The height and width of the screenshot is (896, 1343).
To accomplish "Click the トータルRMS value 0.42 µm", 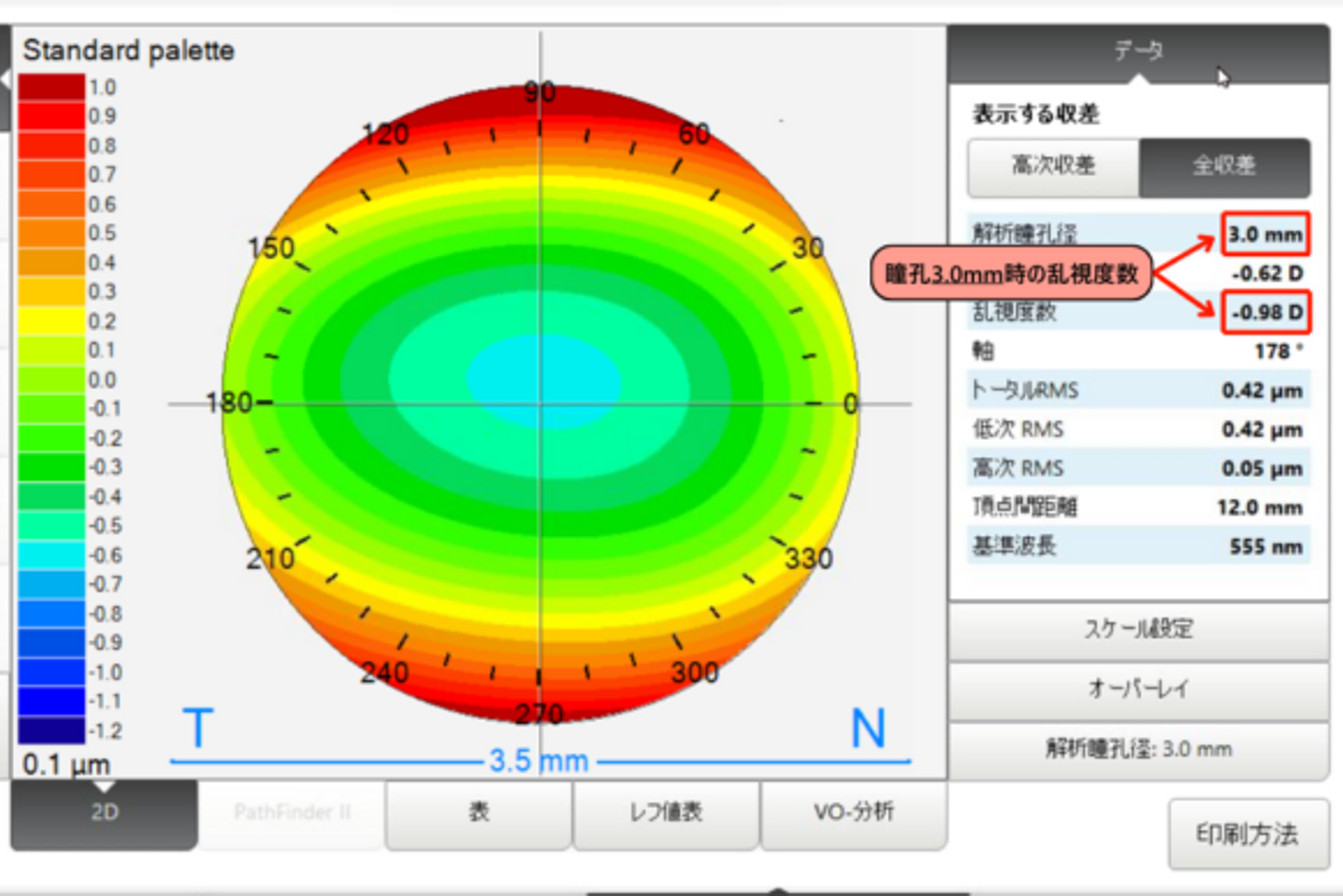I will tap(1262, 391).
